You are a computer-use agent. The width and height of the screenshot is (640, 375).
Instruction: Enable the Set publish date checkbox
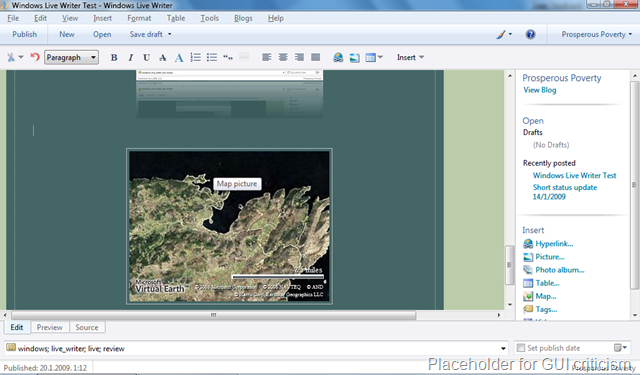(521, 348)
